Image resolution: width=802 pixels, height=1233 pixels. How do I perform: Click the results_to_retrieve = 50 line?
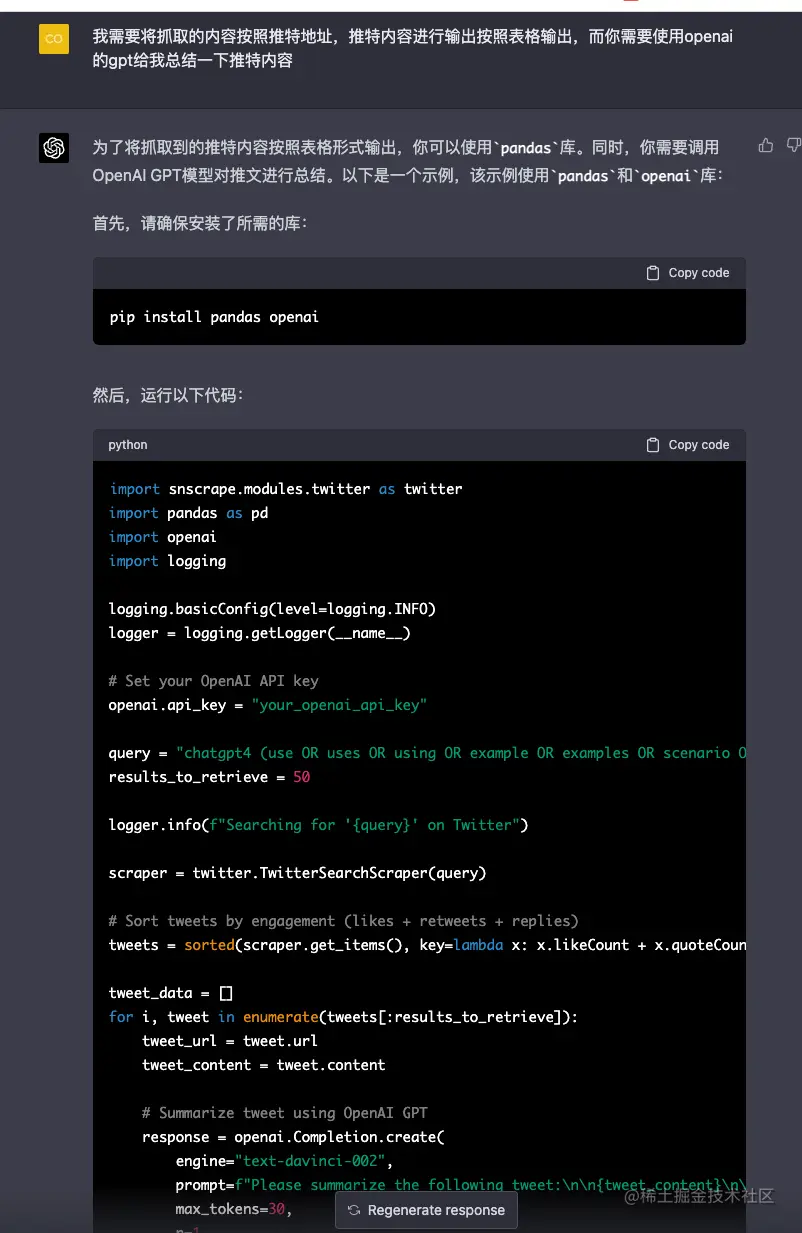[x=209, y=777]
